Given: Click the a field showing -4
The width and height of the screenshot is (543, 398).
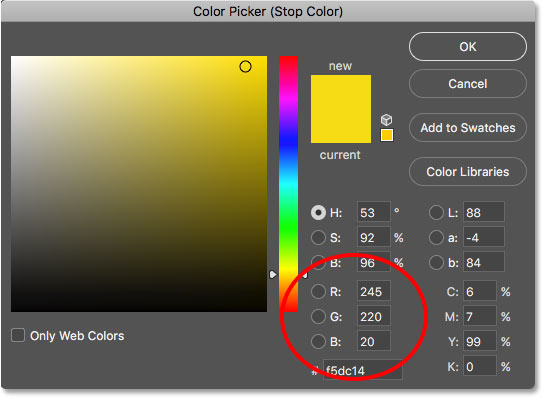Looking at the screenshot, I should tap(483, 237).
